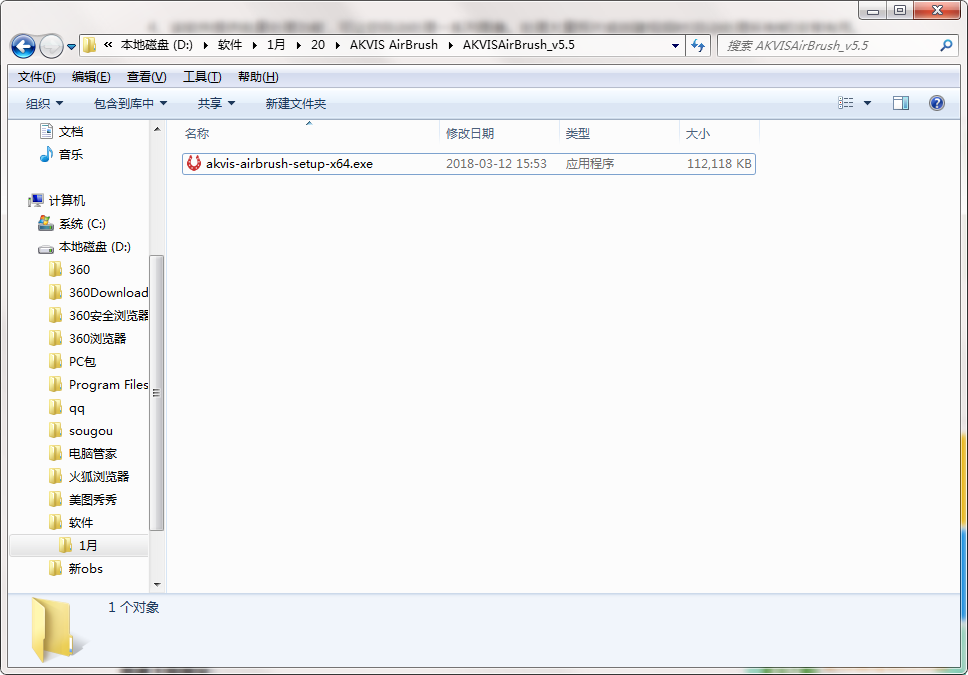This screenshot has height=675, width=968.
Task: Open the 工具(T) menu
Action: tap(202, 77)
